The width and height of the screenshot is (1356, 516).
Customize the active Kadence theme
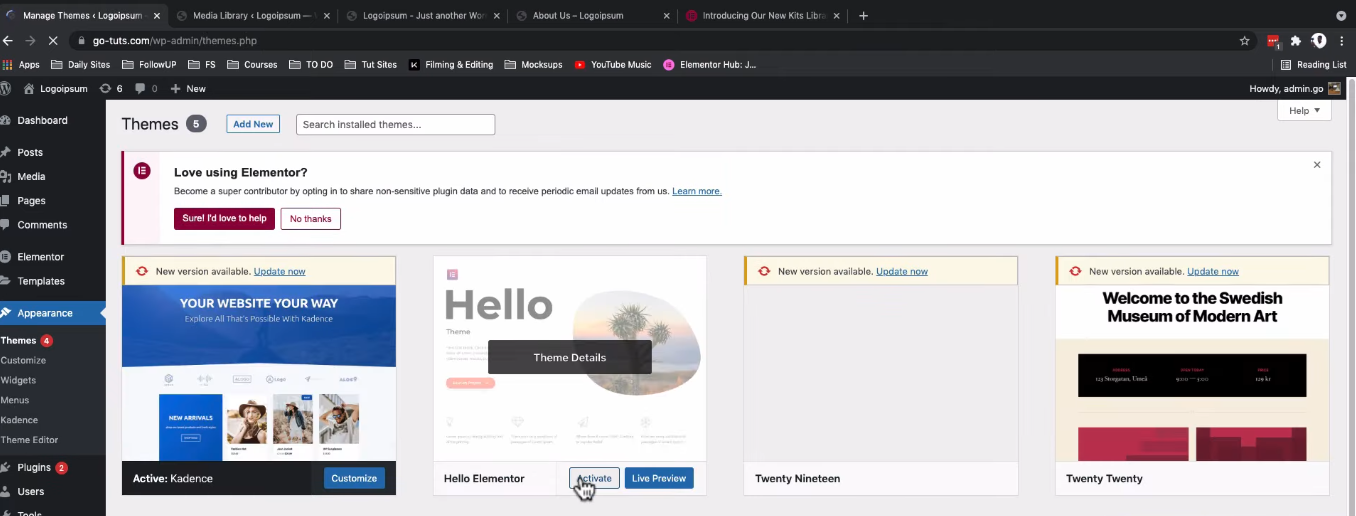(354, 478)
